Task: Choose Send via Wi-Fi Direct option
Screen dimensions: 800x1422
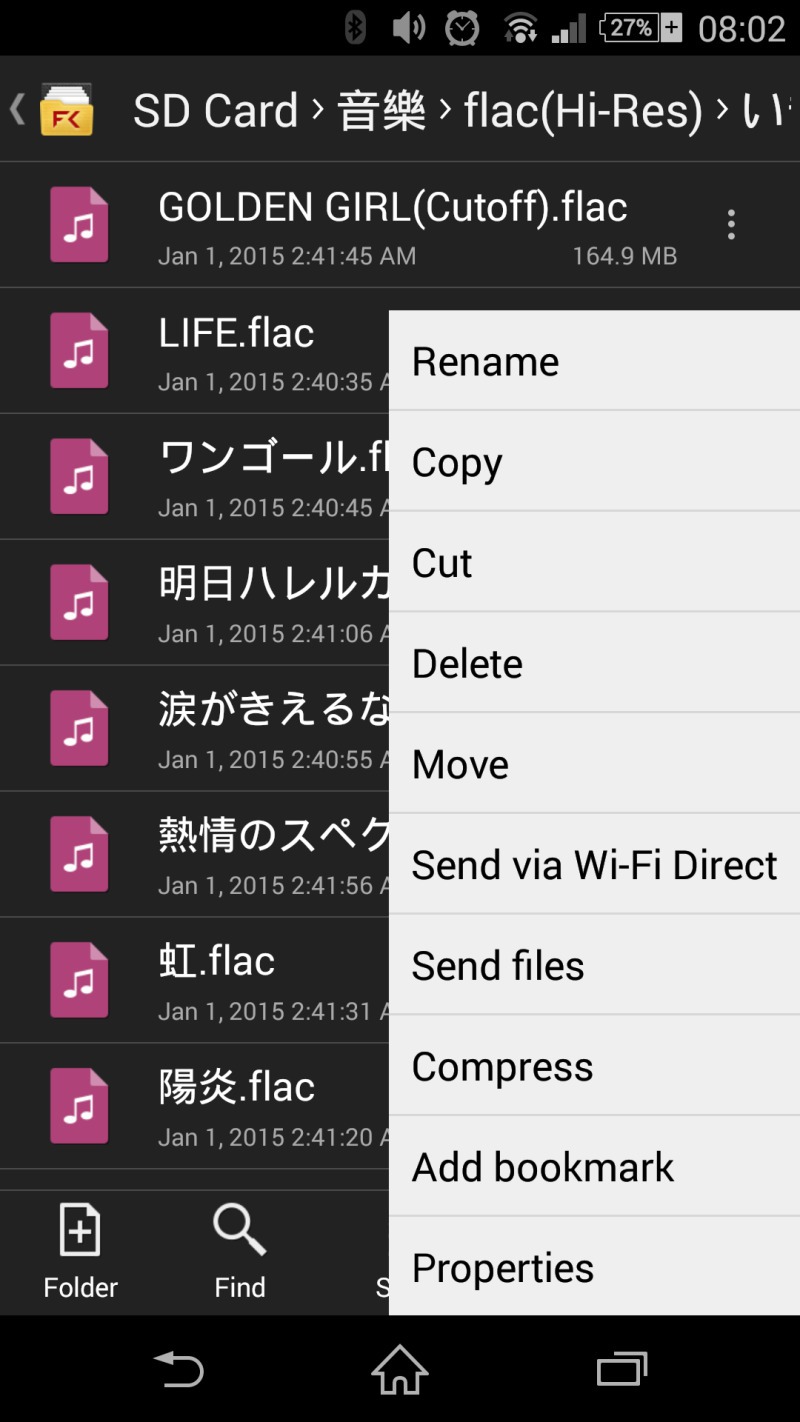Action: [x=594, y=865]
